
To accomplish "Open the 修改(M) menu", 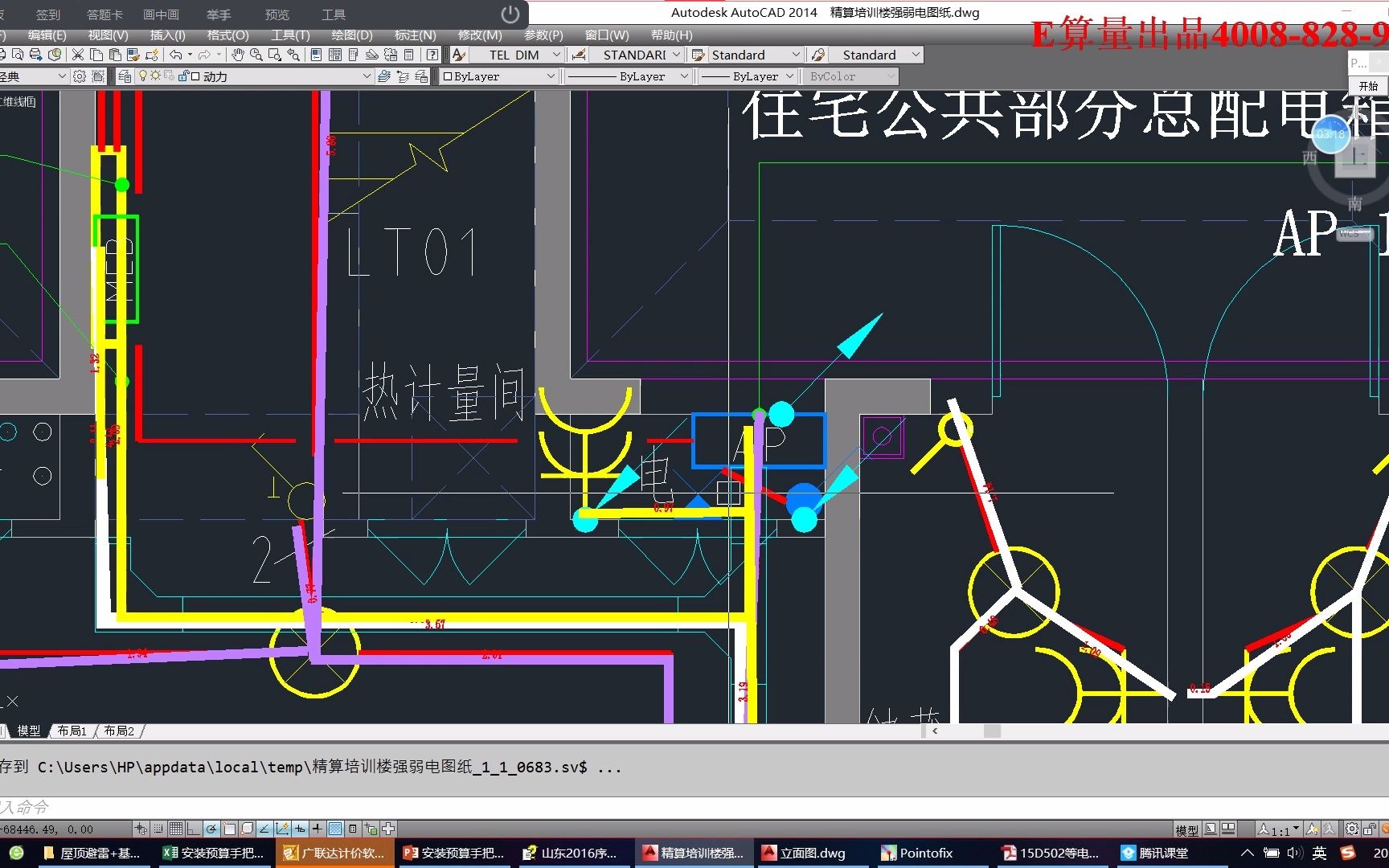I will click(x=480, y=35).
